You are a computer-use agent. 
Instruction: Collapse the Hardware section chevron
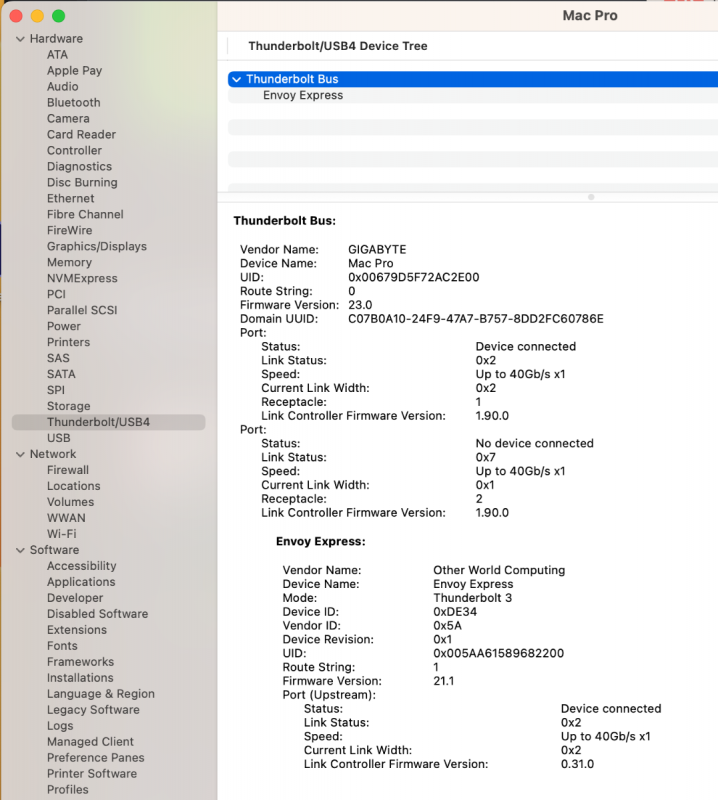pyautogui.click(x=20, y=39)
